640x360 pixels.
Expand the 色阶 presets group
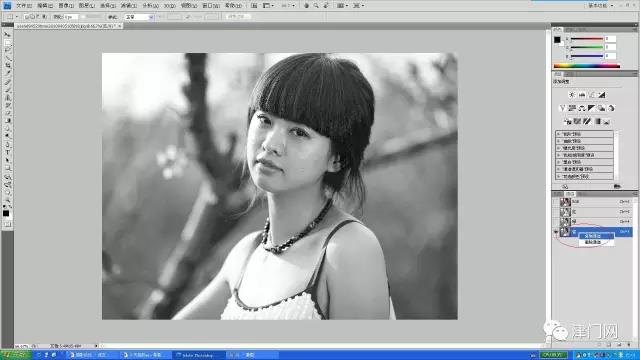pyautogui.click(x=558, y=134)
